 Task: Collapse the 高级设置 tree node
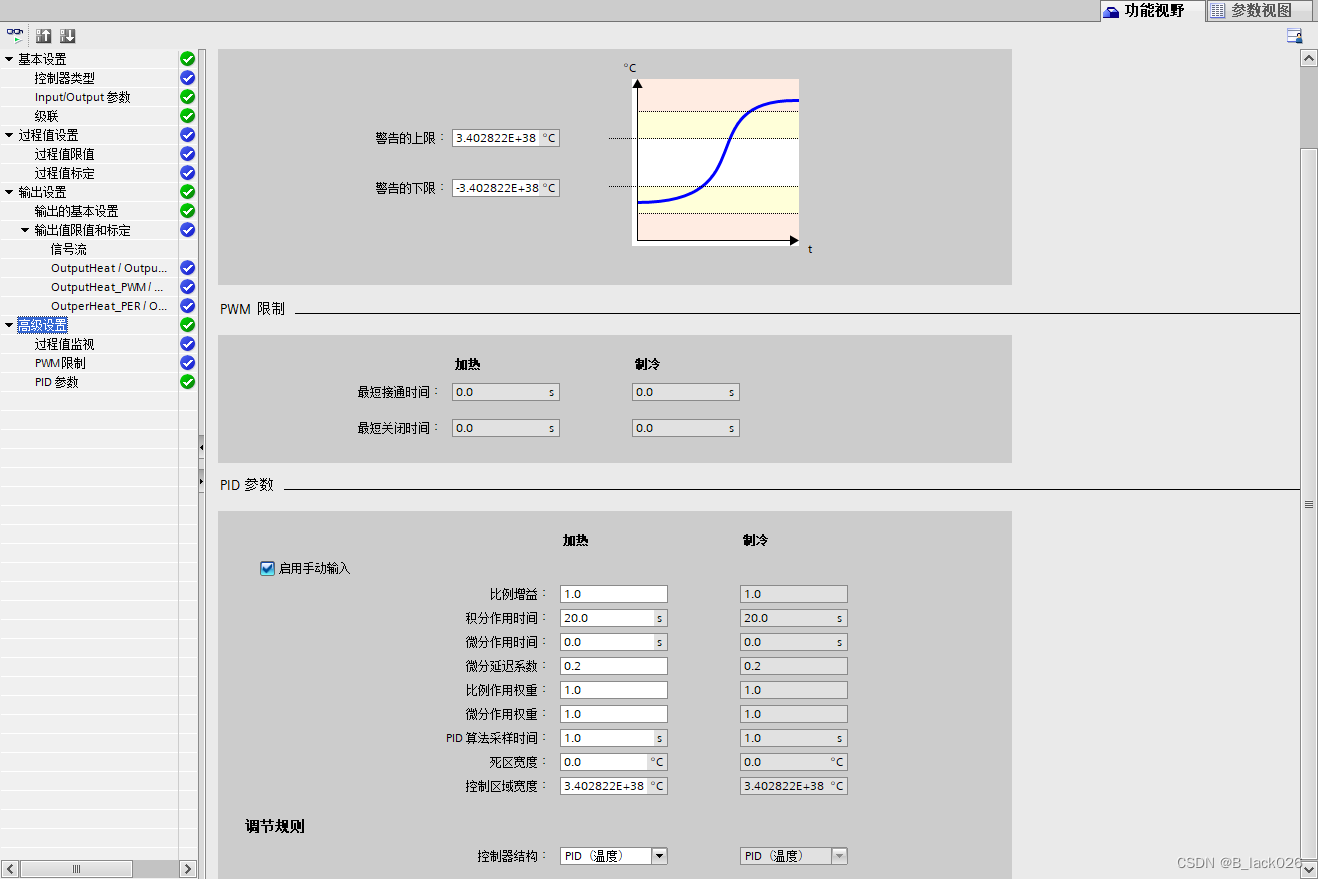(x=9, y=325)
